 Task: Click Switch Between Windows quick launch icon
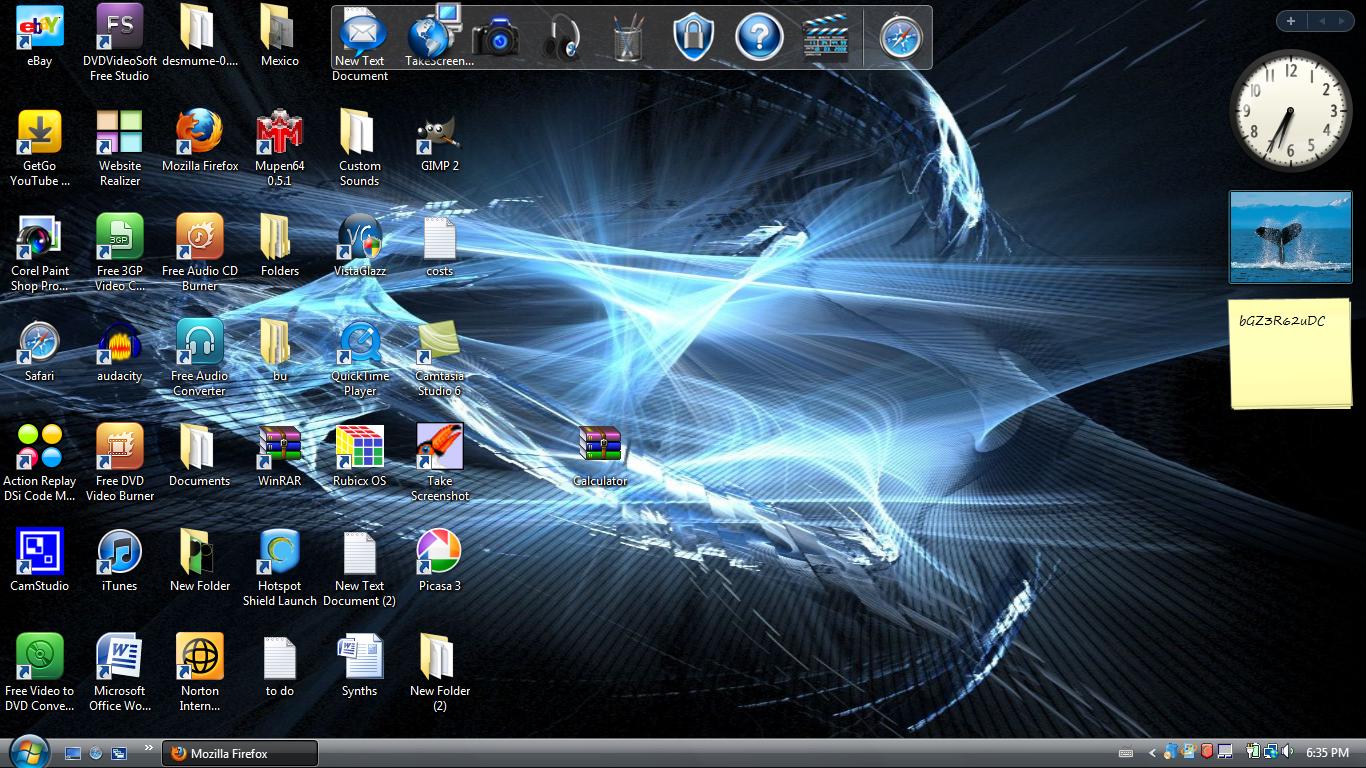tap(118, 753)
